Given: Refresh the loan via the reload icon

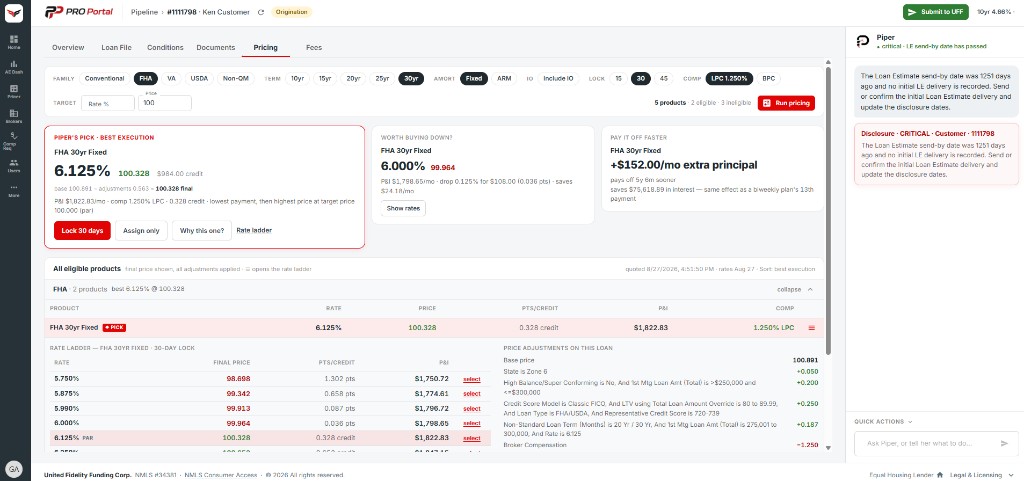Looking at the screenshot, I should point(261,12).
